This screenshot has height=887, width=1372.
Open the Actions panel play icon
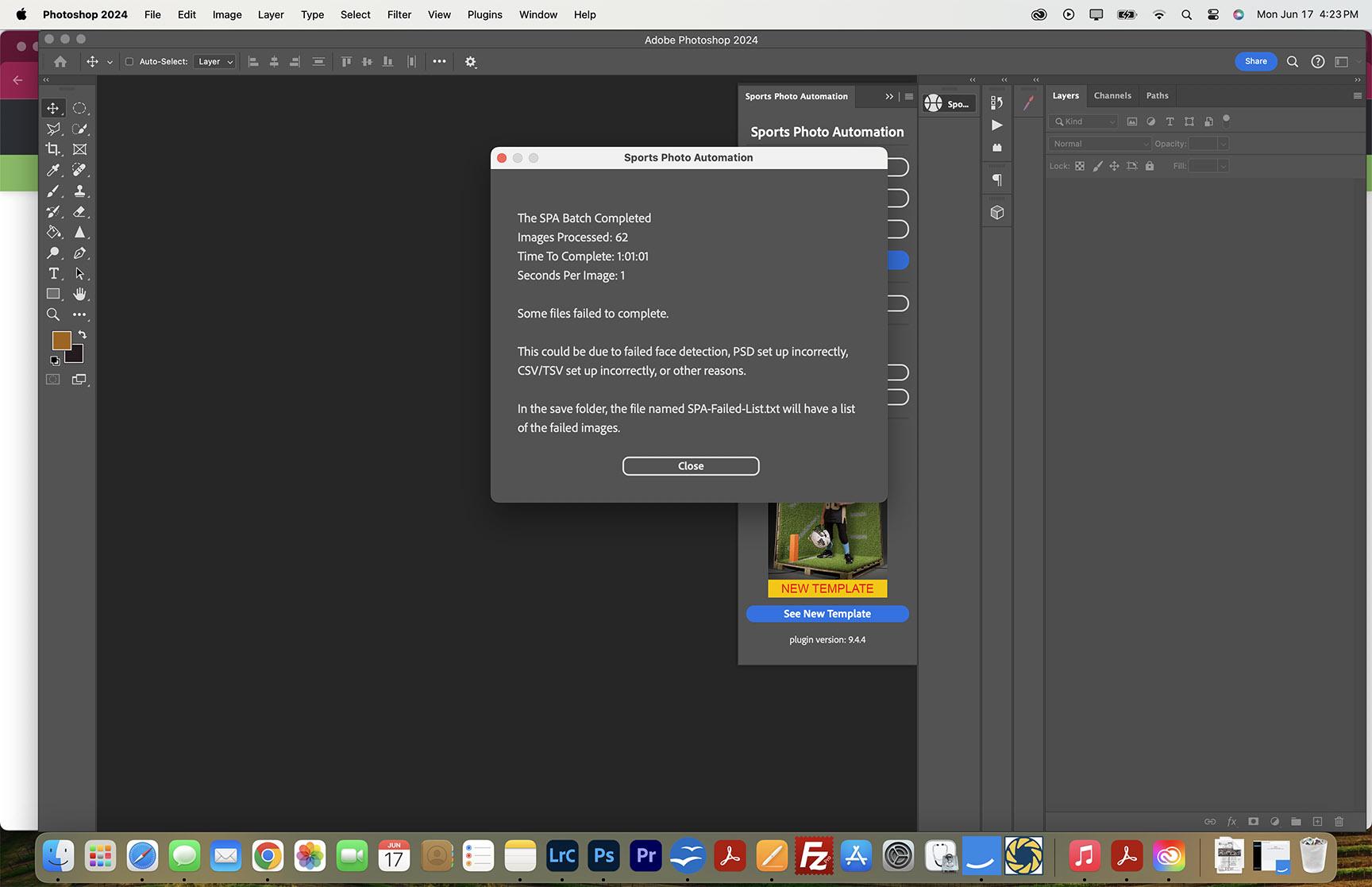pos(997,125)
